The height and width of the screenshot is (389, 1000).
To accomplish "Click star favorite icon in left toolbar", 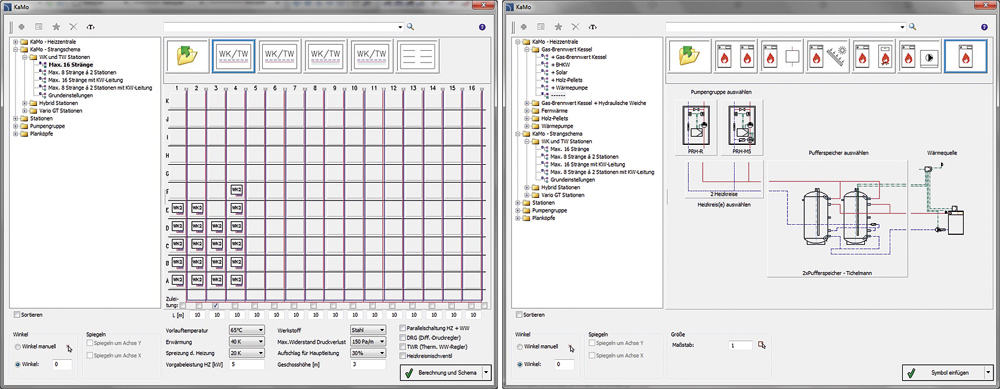I will tap(56, 27).
